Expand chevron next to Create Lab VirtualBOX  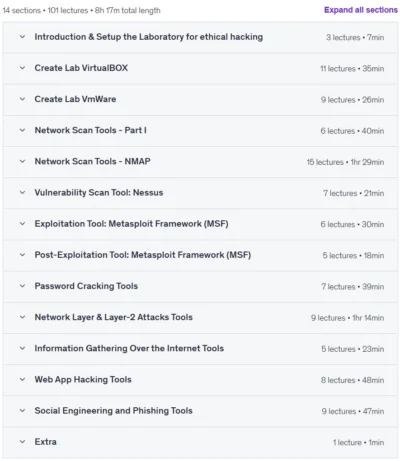coord(22,68)
